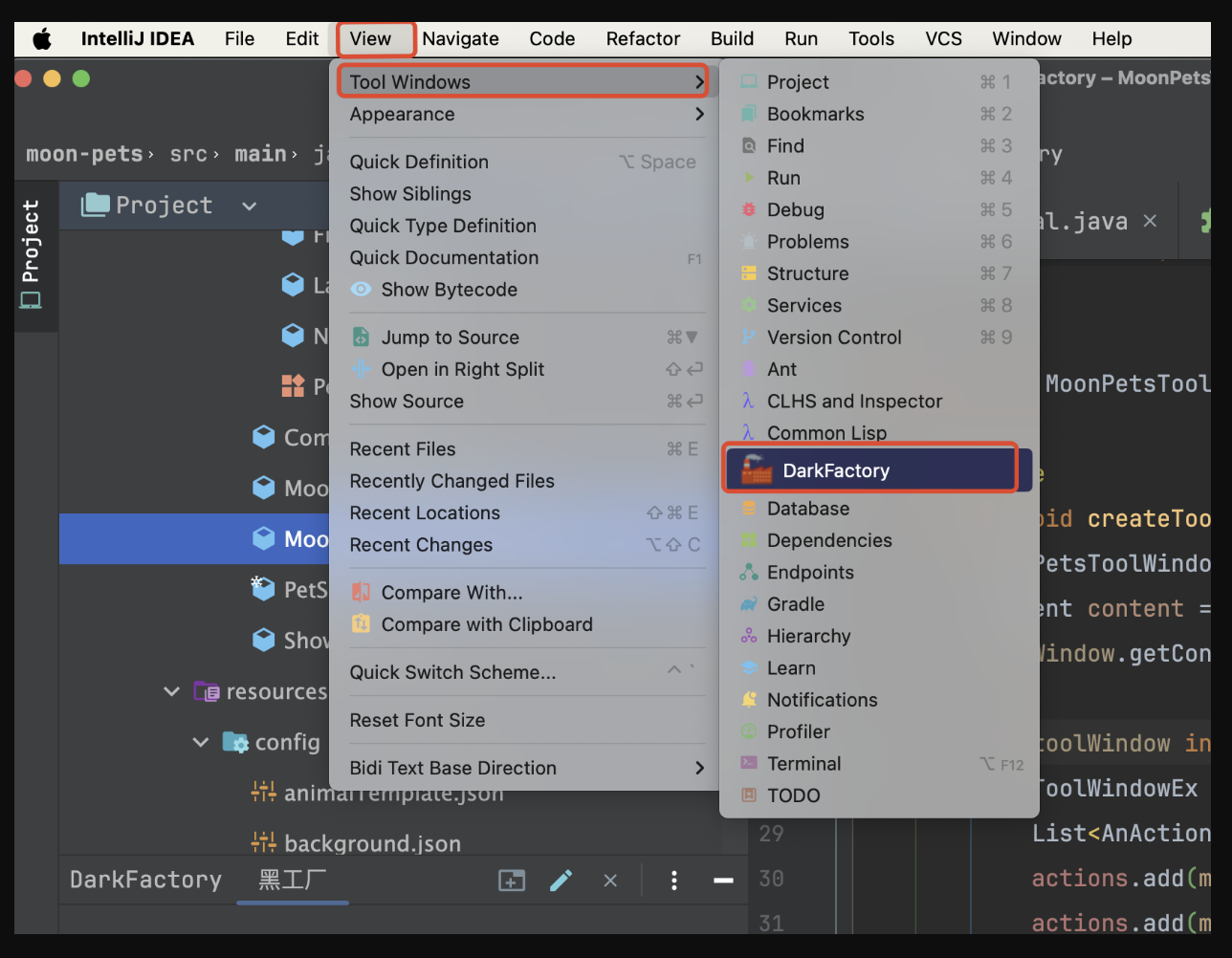Switch to the 黑工厂 tab
The image size is (1232, 958).
[x=291, y=879]
